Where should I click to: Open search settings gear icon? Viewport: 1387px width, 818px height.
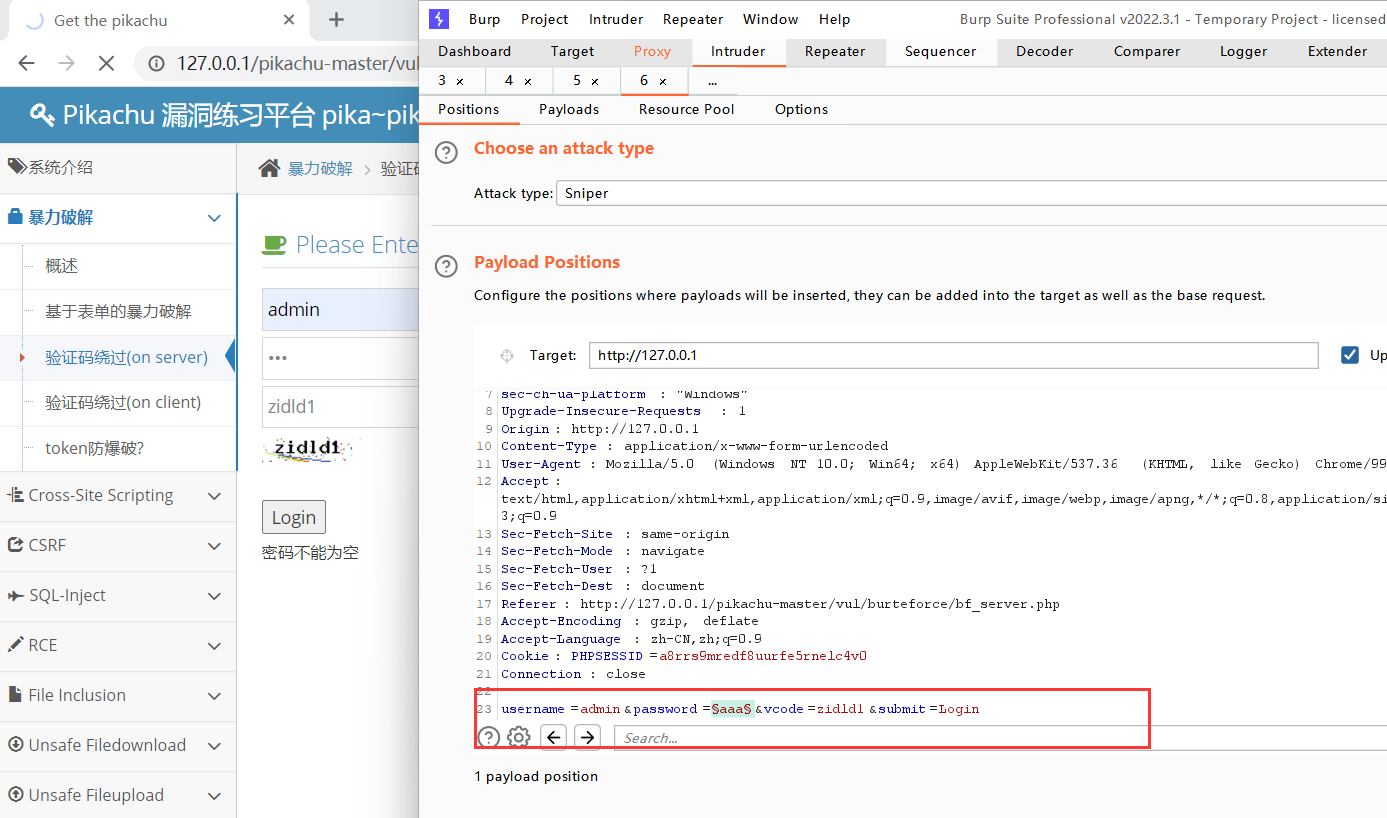[518, 737]
